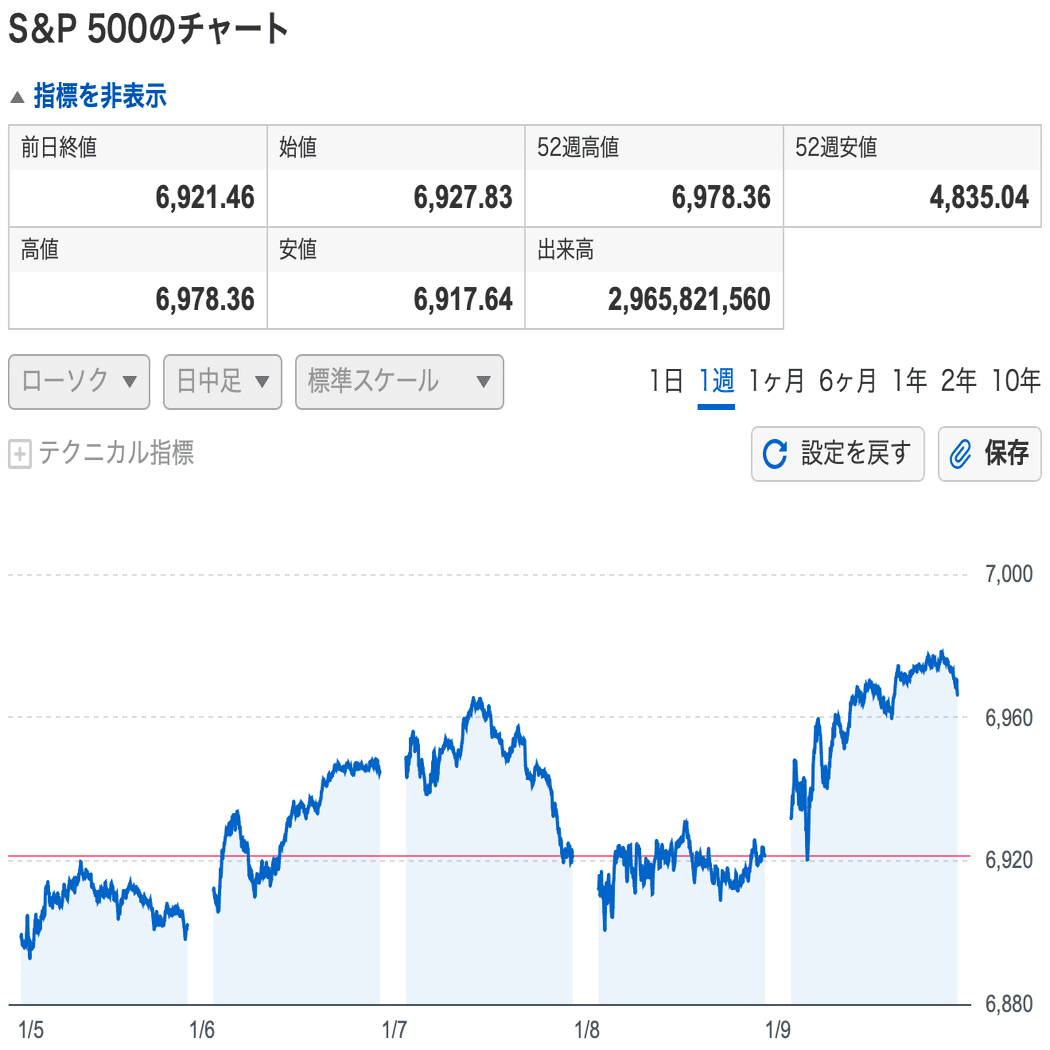Image resolution: width=1050 pixels, height=1050 pixels.
Task: Switch to the 2年 range
Action: [958, 381]
